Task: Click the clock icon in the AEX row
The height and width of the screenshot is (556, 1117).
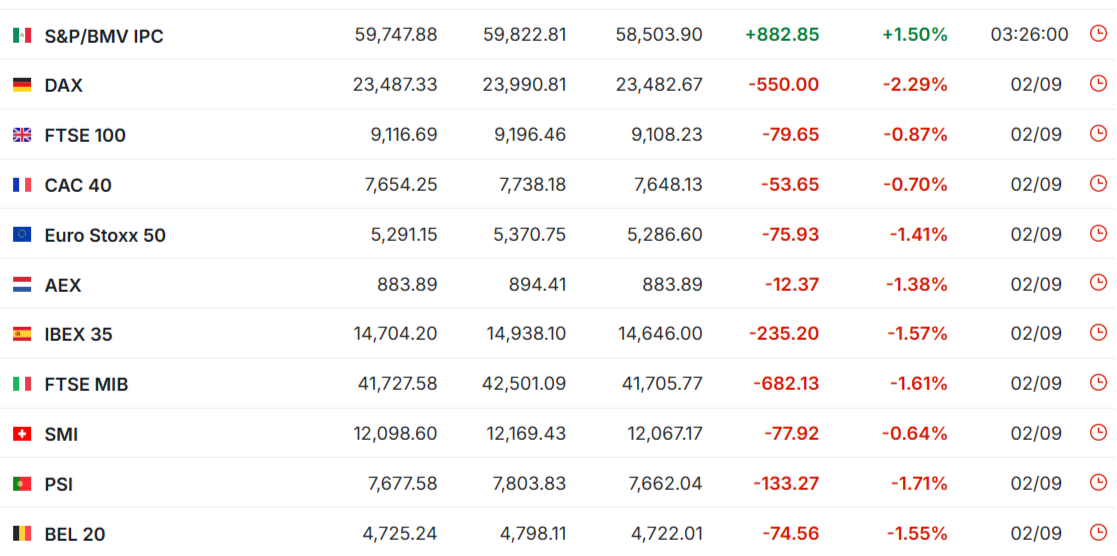Action: (1098, 283)
